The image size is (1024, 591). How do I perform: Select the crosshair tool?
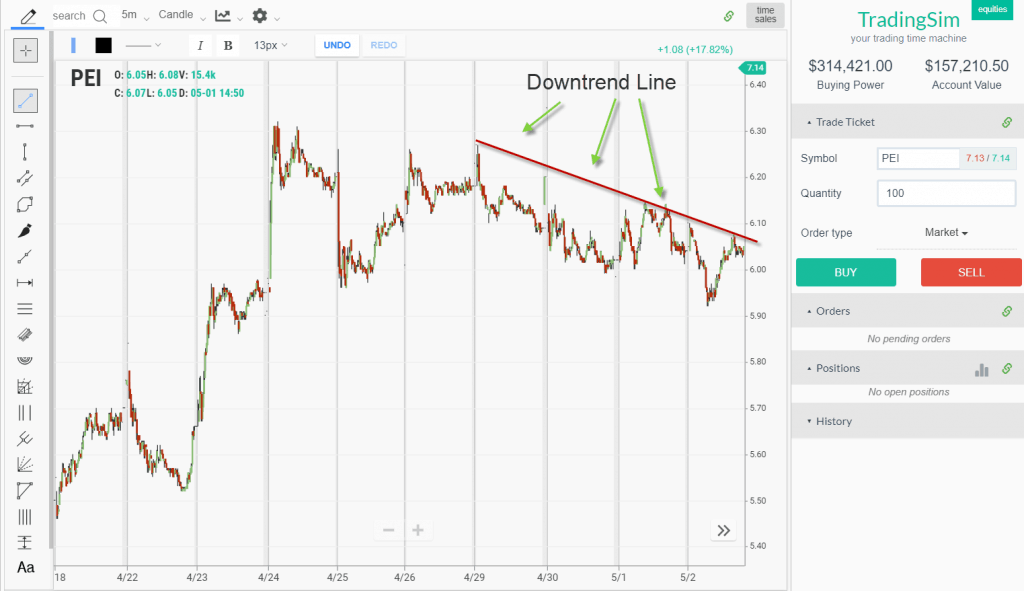click(25, 50)
